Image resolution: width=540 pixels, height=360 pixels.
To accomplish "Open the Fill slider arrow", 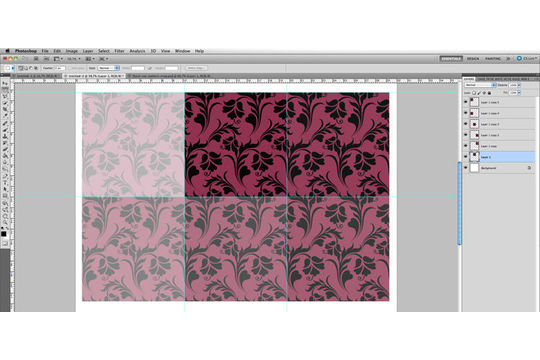I will [519, 93].
